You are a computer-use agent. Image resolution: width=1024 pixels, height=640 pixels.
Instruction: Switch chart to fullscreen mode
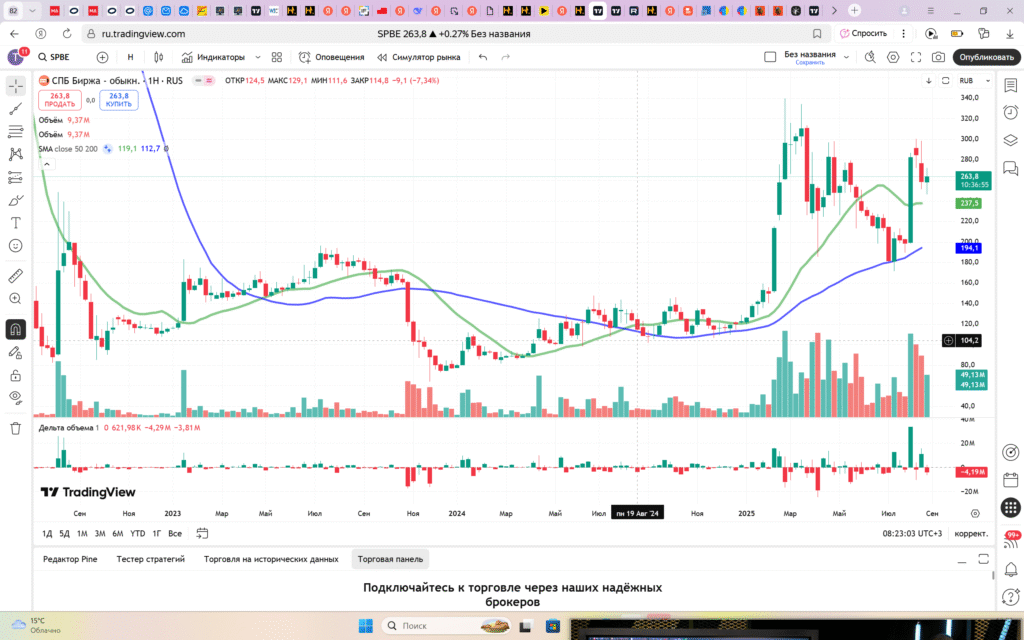click(916, 57)
